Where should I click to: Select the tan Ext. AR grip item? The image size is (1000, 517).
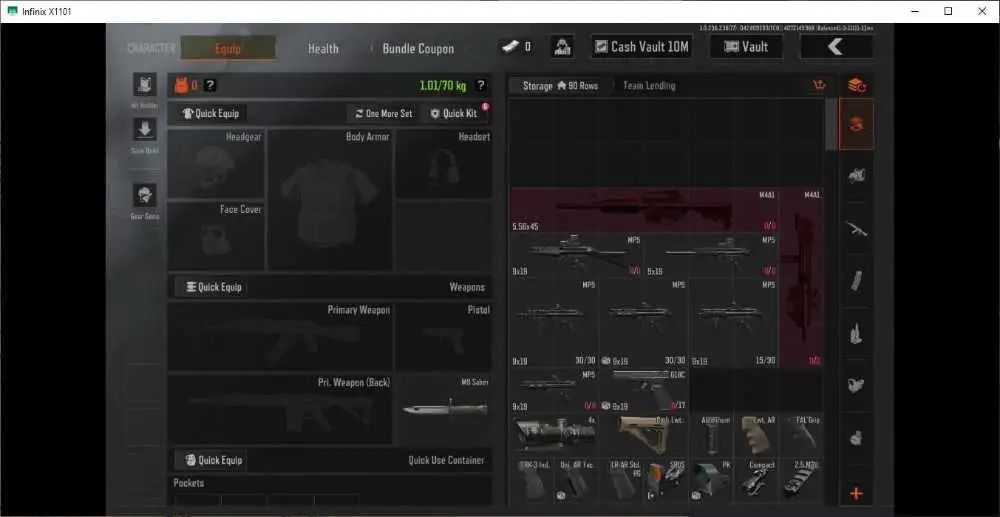756,435
